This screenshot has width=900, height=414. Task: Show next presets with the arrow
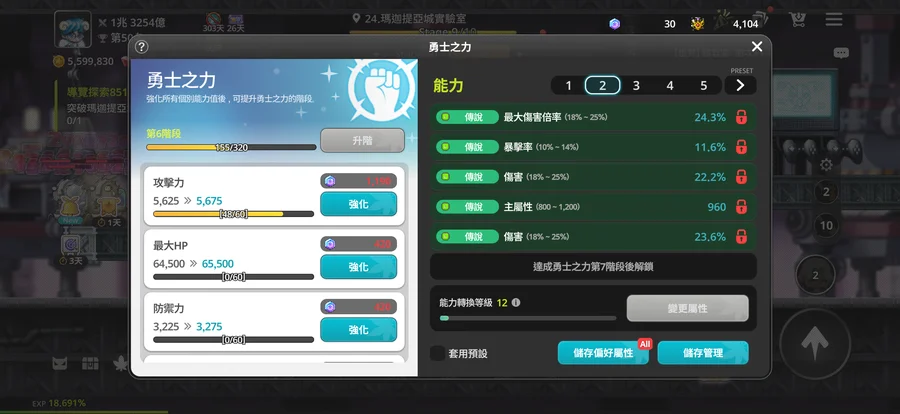pos(740,86)
